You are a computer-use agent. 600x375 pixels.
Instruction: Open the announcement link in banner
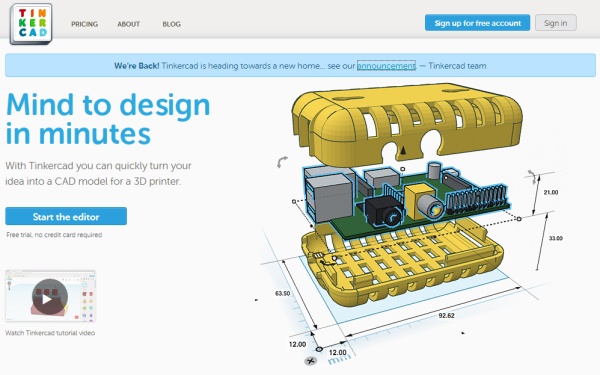pyautogui.click(x=386, y=66)
